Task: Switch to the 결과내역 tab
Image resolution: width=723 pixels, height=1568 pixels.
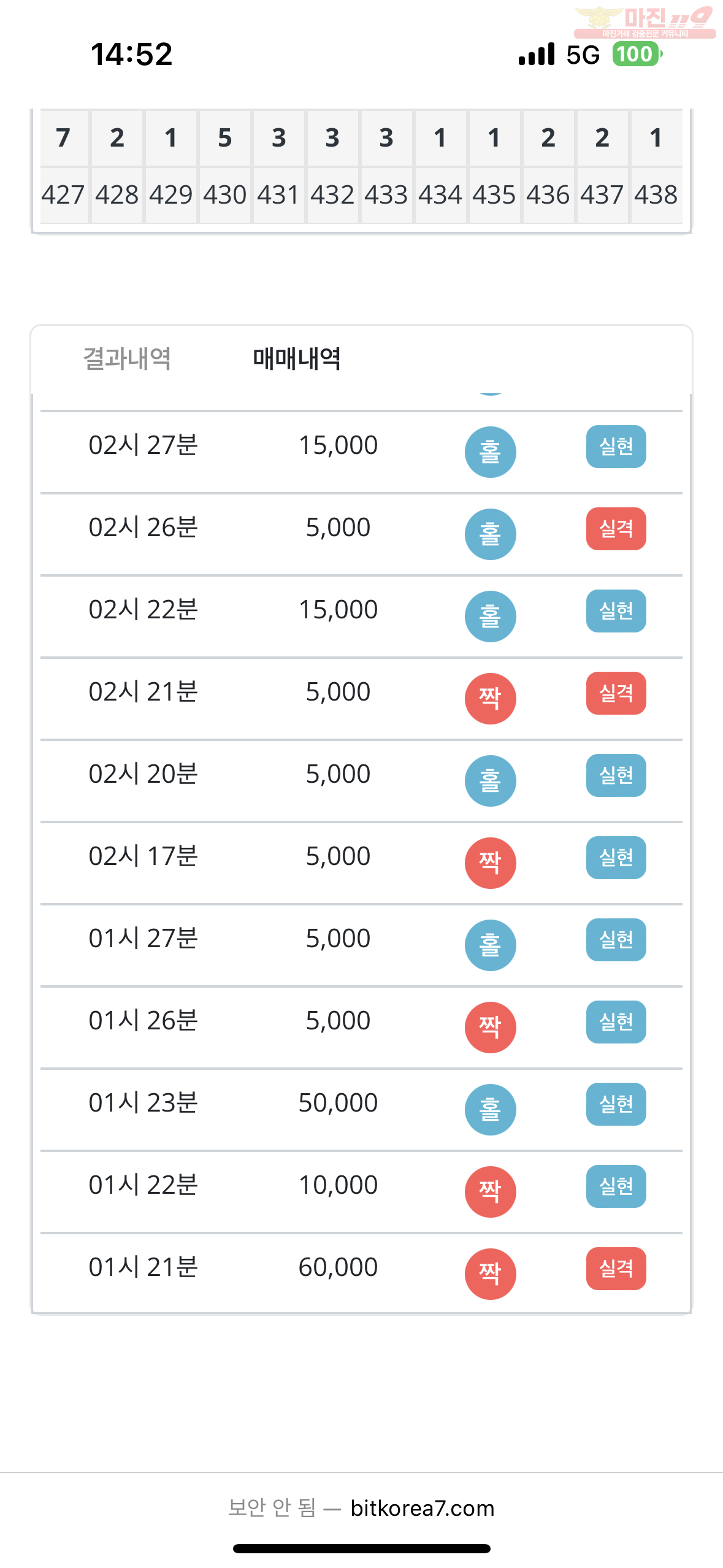Action: tap(127, 358)
